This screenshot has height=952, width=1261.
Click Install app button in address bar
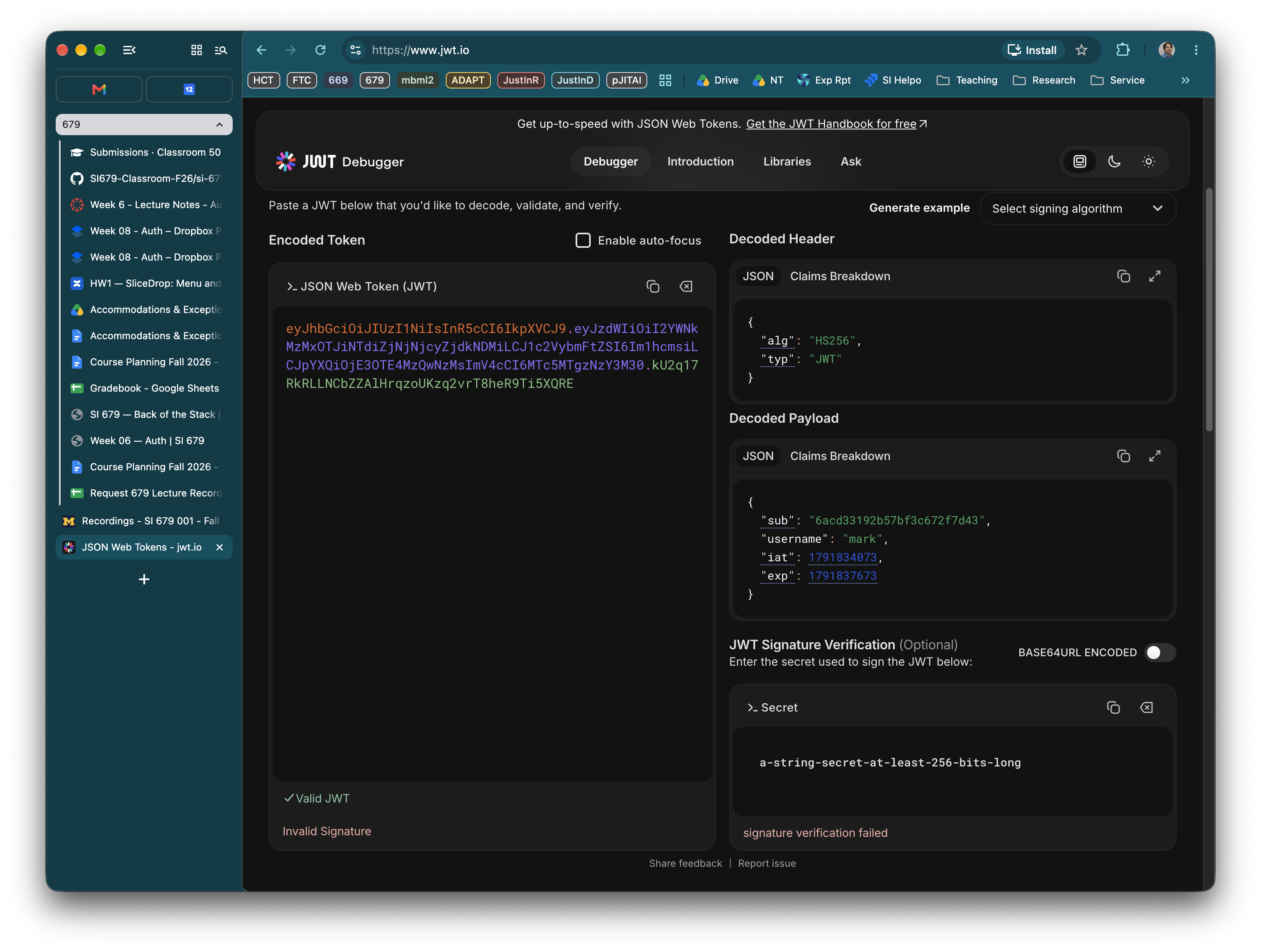[1032, 50]
